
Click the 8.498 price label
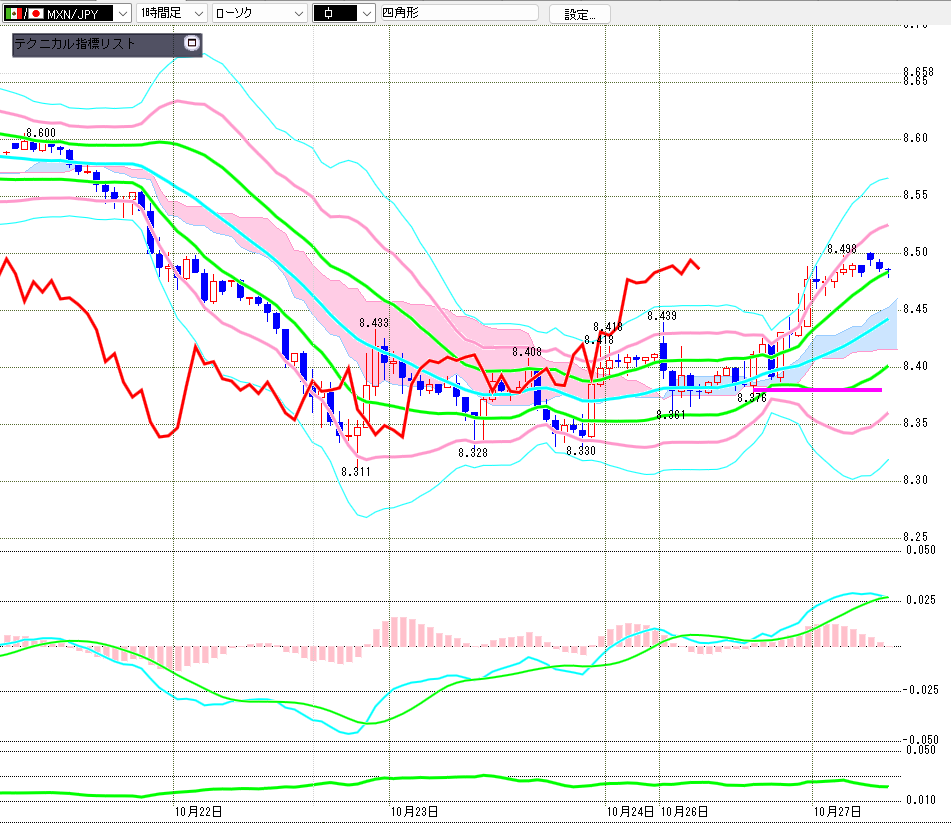[842, 249]
